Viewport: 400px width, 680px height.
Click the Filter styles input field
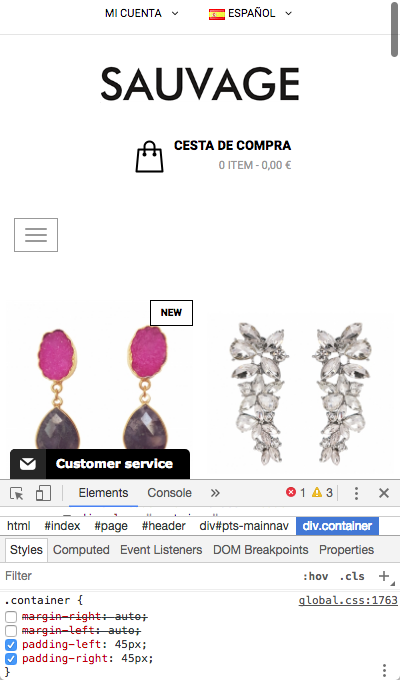coord(148,576)
